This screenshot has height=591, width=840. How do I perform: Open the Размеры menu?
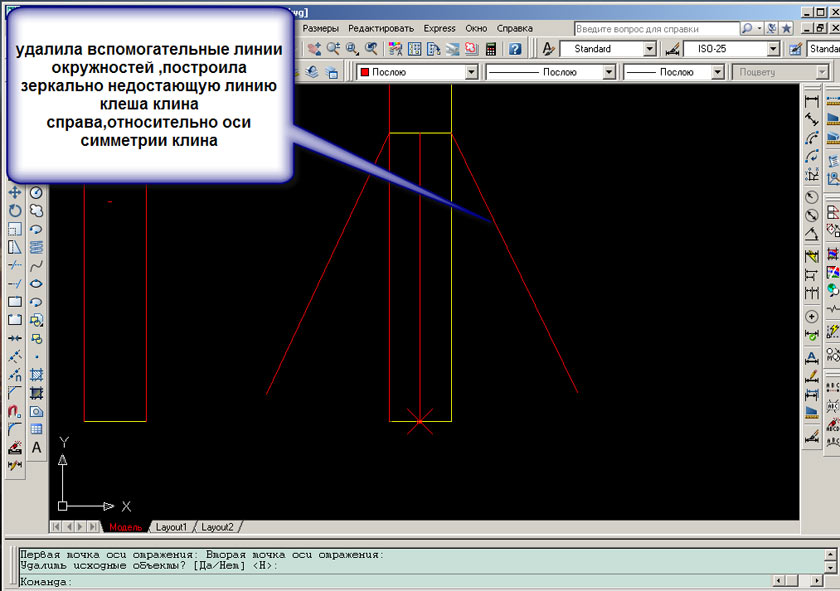320,28
